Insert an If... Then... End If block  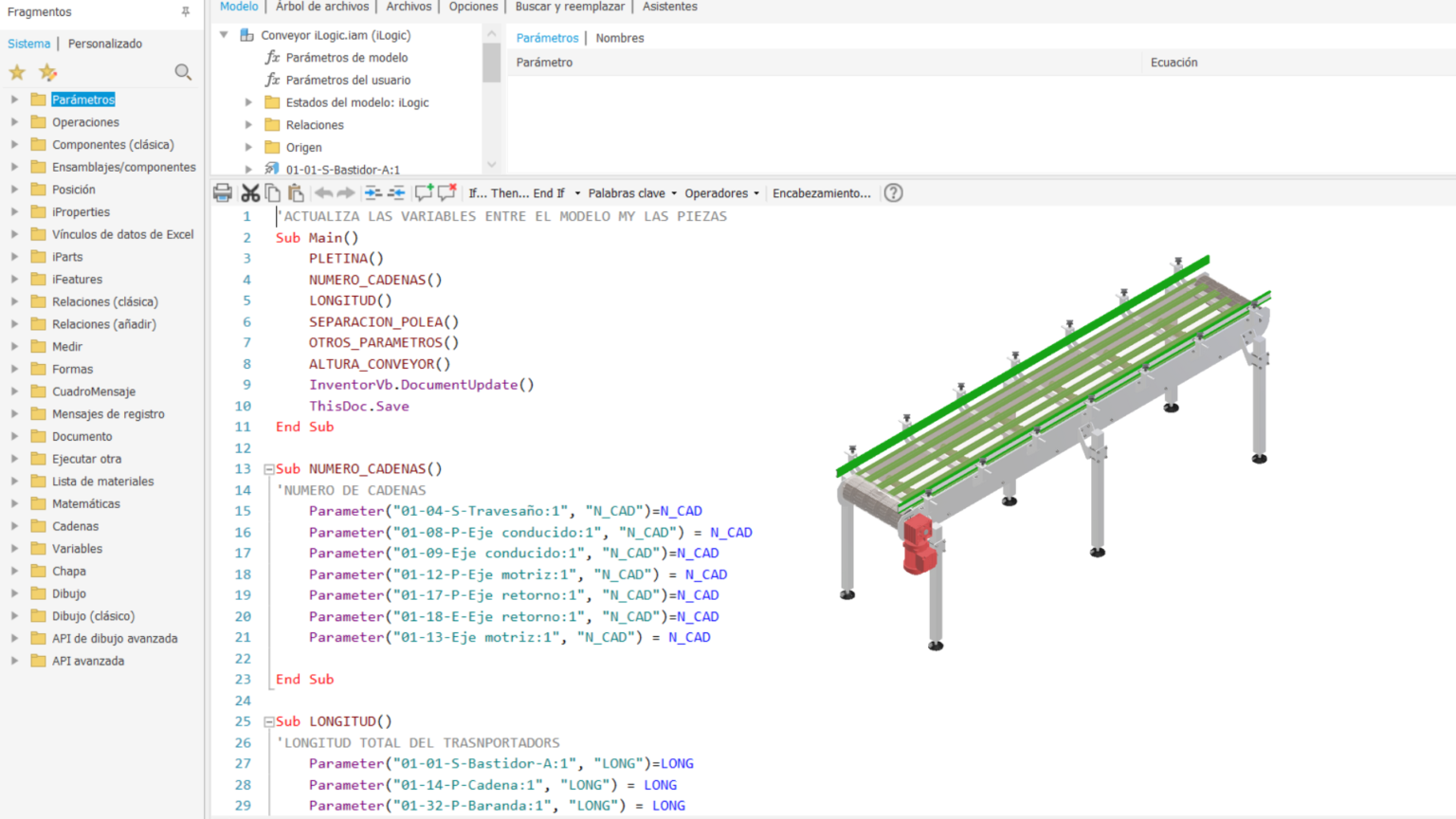click(517, 192)
